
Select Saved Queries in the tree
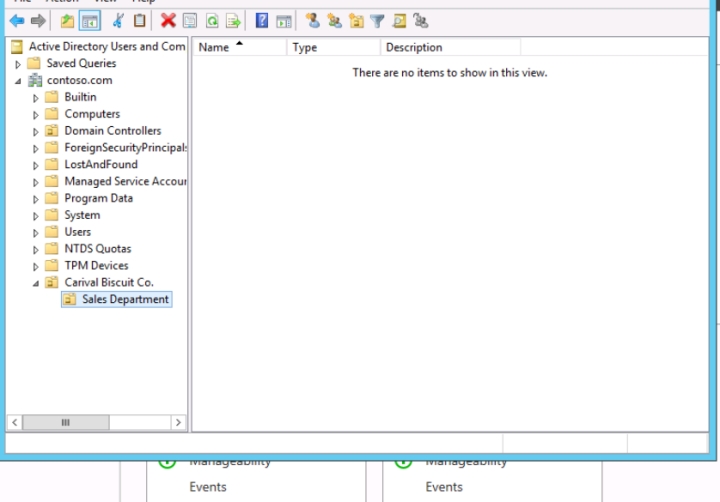[81, 63]
